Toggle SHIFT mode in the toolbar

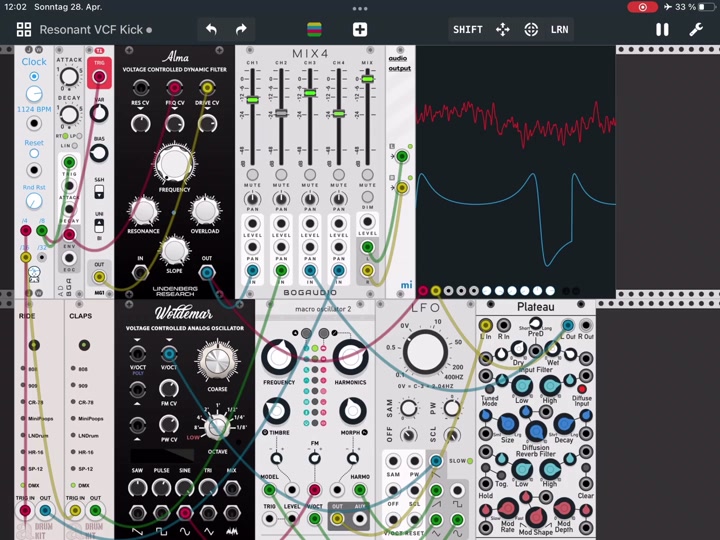click(467, 30)
